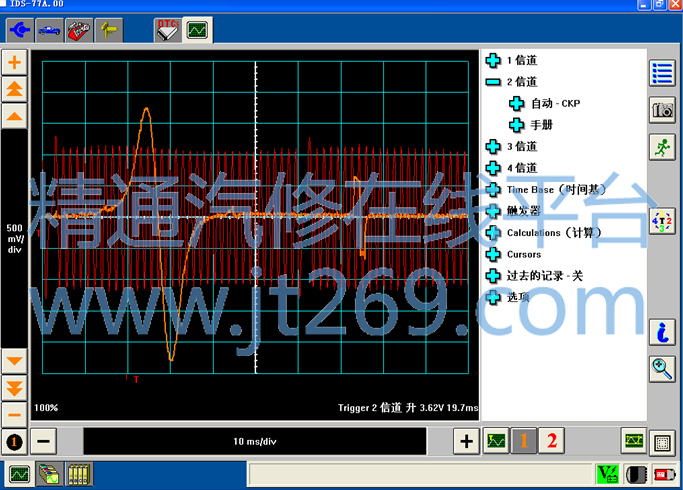The image size is (683, 490).
Task: Click the 10 ms/div time base bar
Action: 255,442
